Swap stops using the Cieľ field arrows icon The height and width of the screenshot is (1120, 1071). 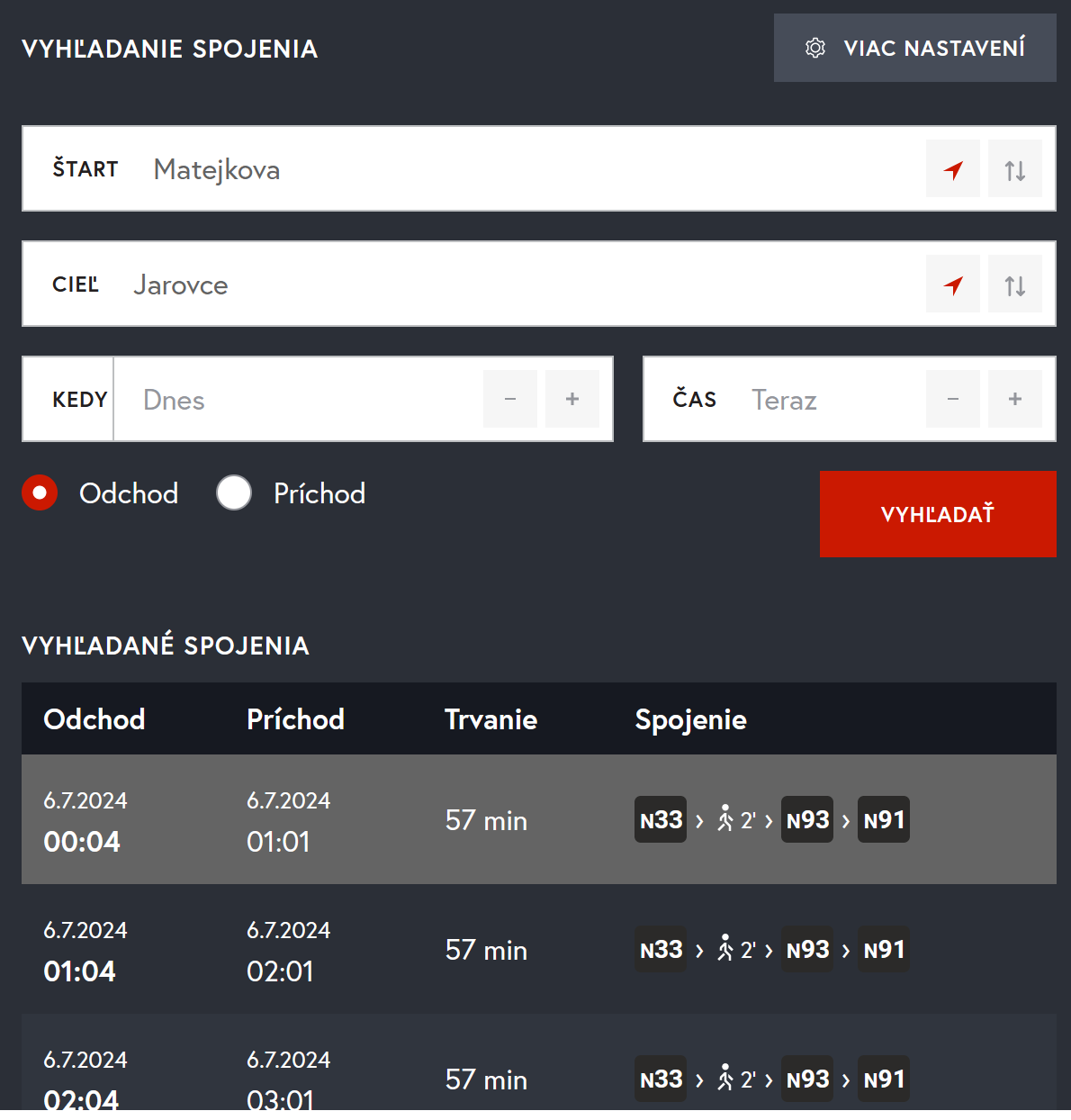pos(1014,285)
